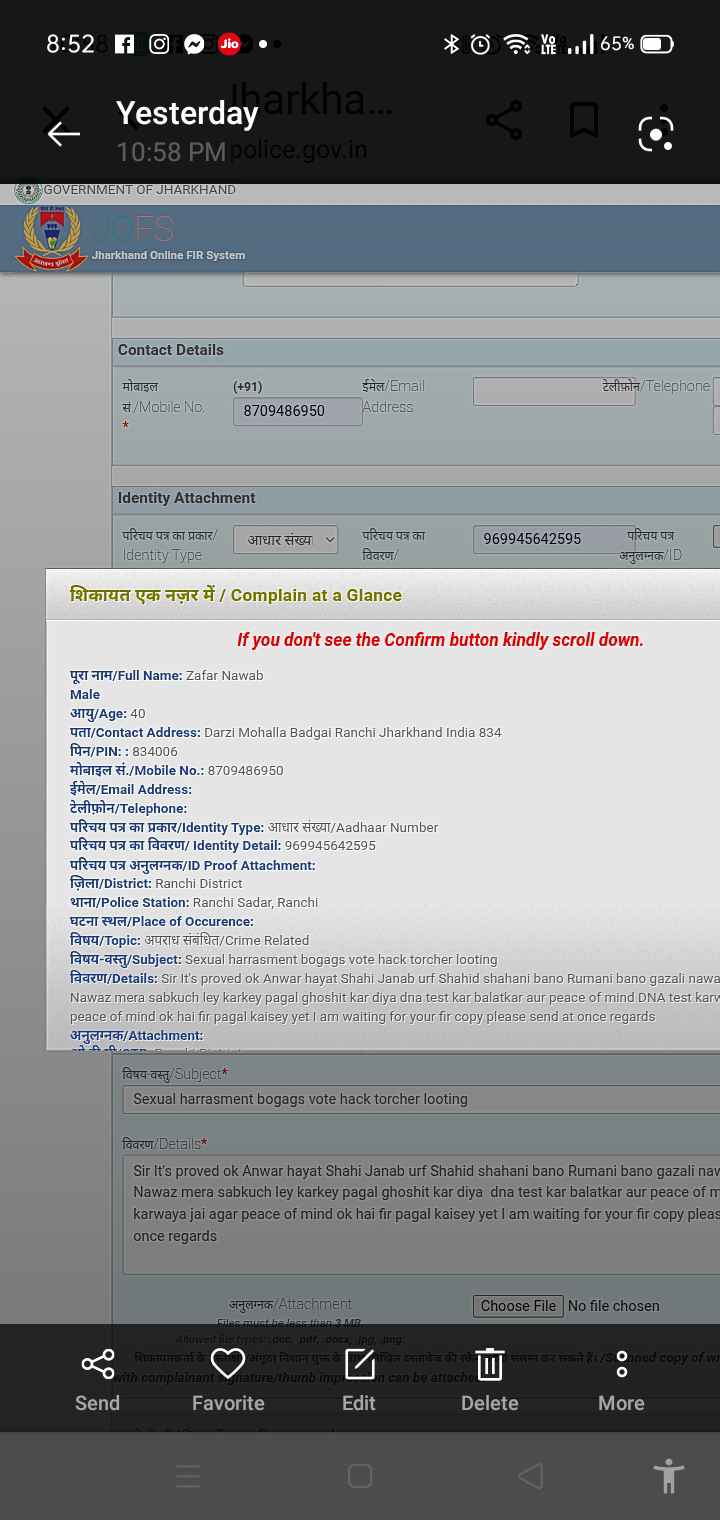Tap the Jio notification icon
Image resolution: width=720 pixels, height=1520 pixels.
coord(229,44)
